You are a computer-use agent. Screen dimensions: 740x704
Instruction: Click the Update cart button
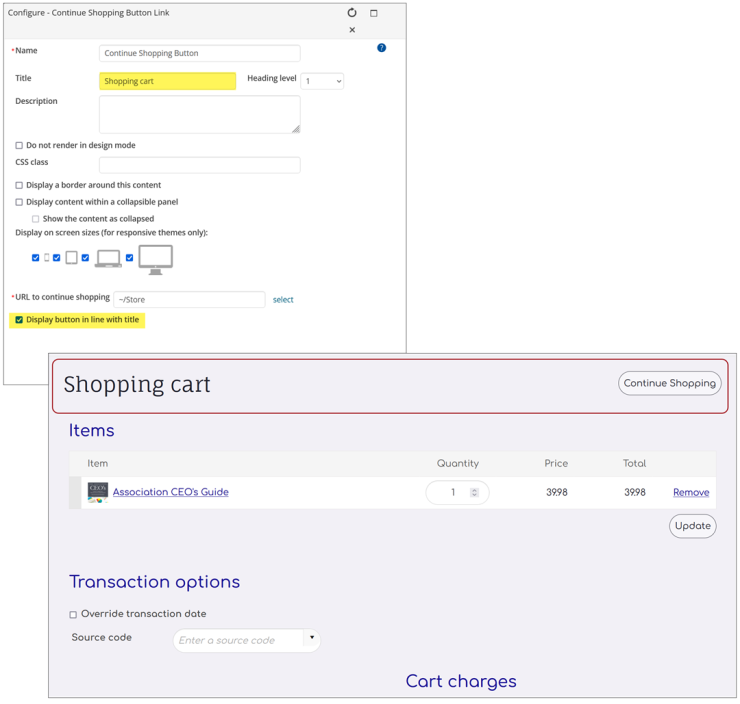point(692,526)
